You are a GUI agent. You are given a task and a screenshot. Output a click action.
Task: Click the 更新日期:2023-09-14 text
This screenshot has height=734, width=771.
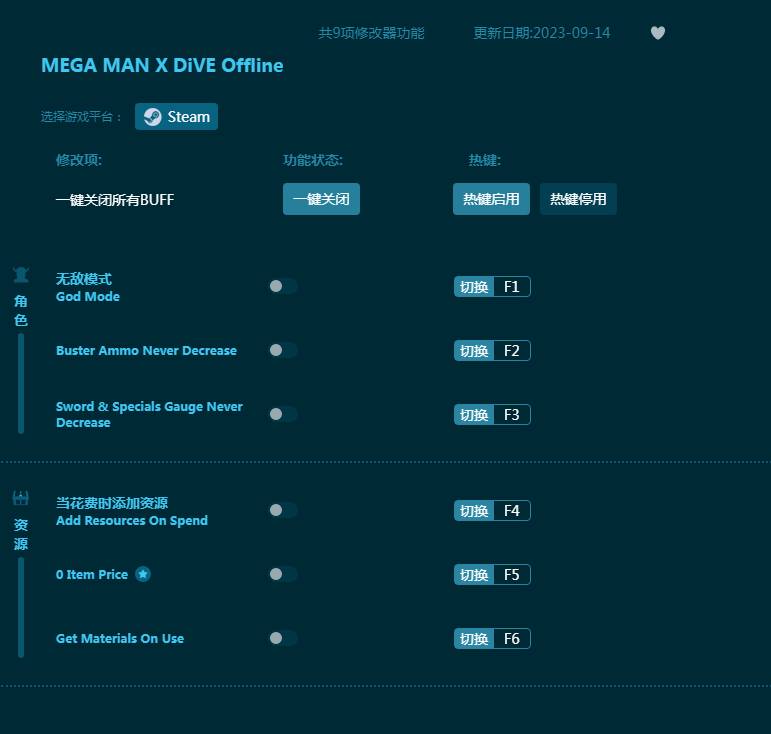coord(542,33)
